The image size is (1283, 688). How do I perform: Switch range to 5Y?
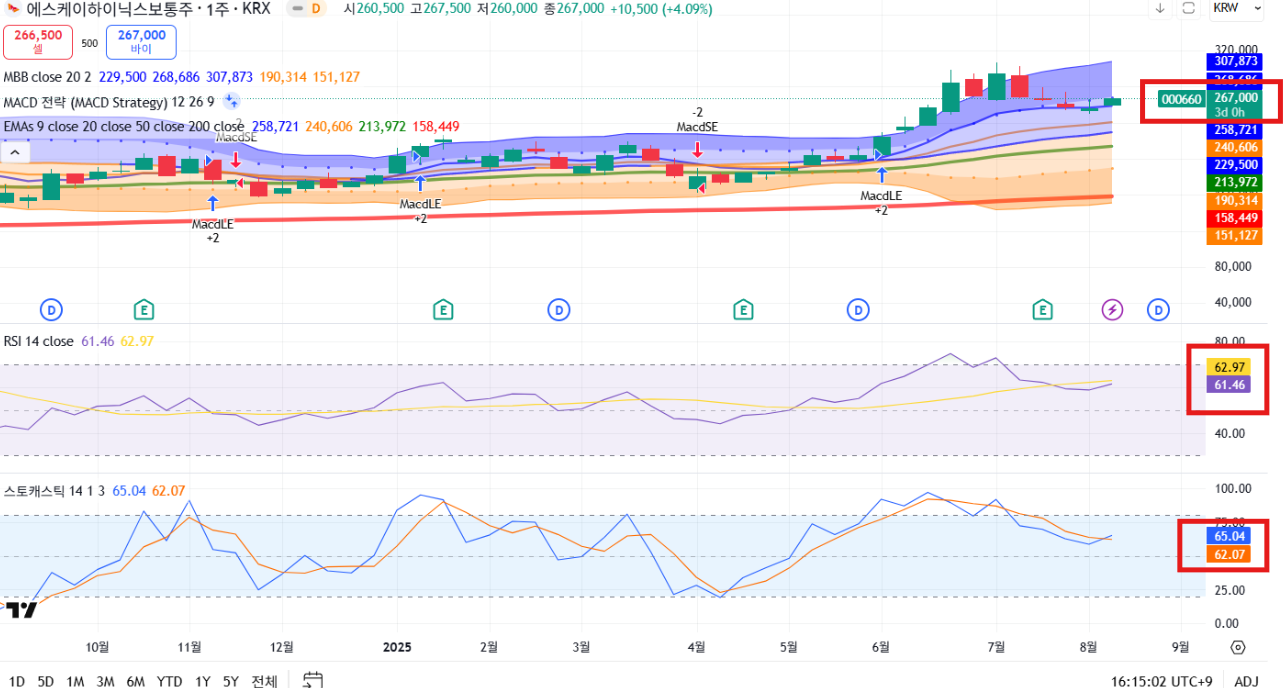(x=231, y=681)
